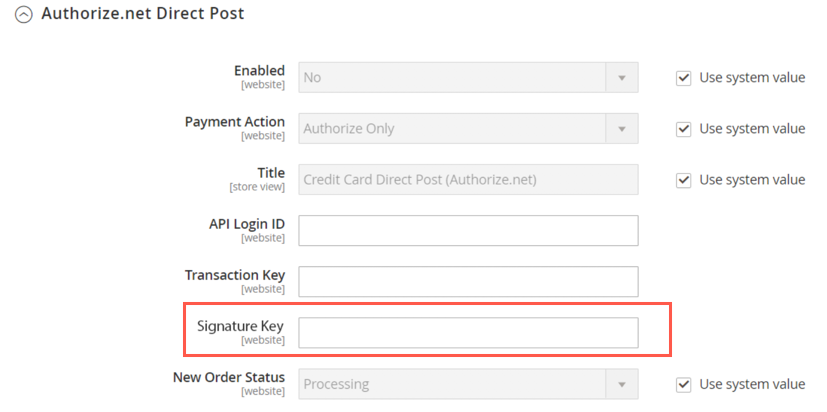Click into the Transaction Key field
Image resolution: width=827 pixels, height=412 pixels.
468,281
